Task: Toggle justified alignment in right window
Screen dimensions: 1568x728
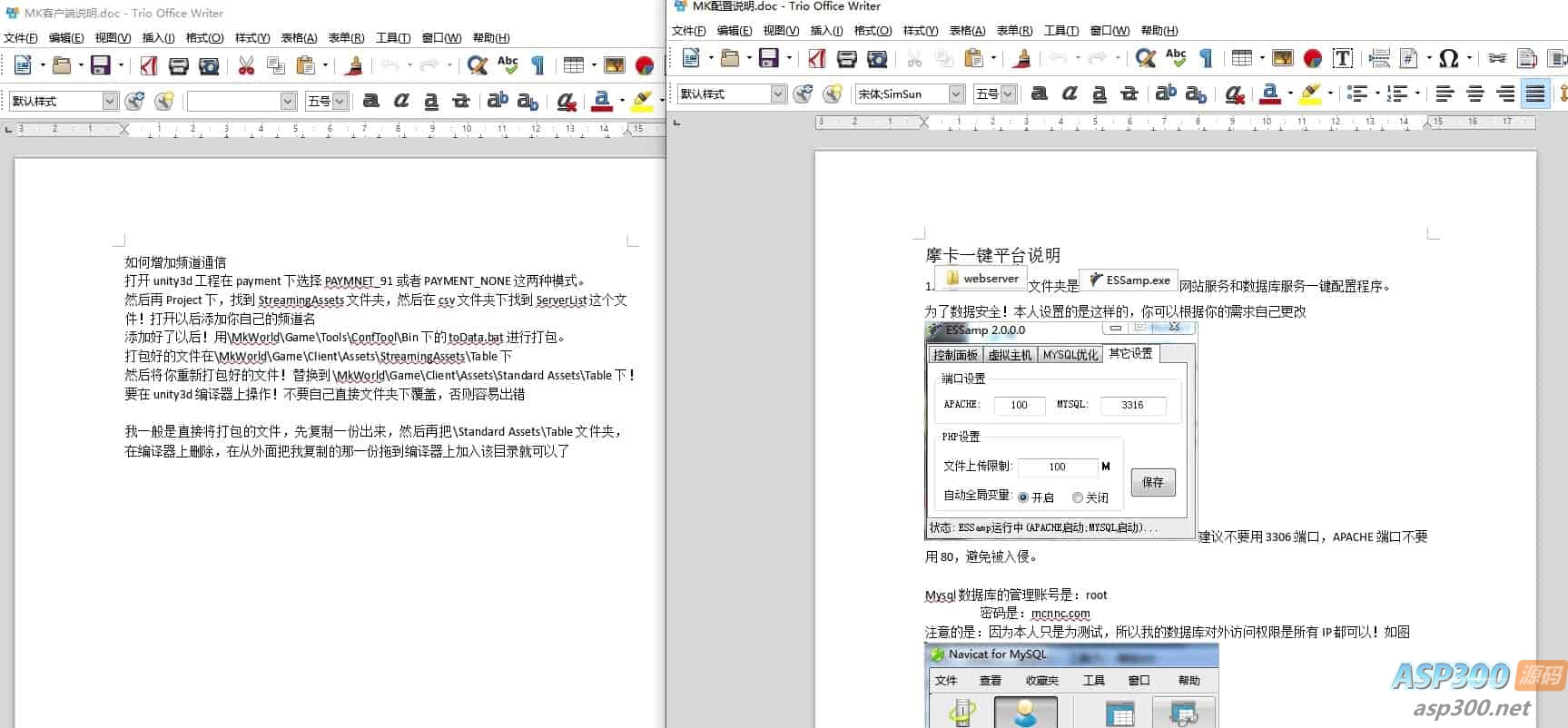Action: pyautogui.click(x=1535, y=93)
